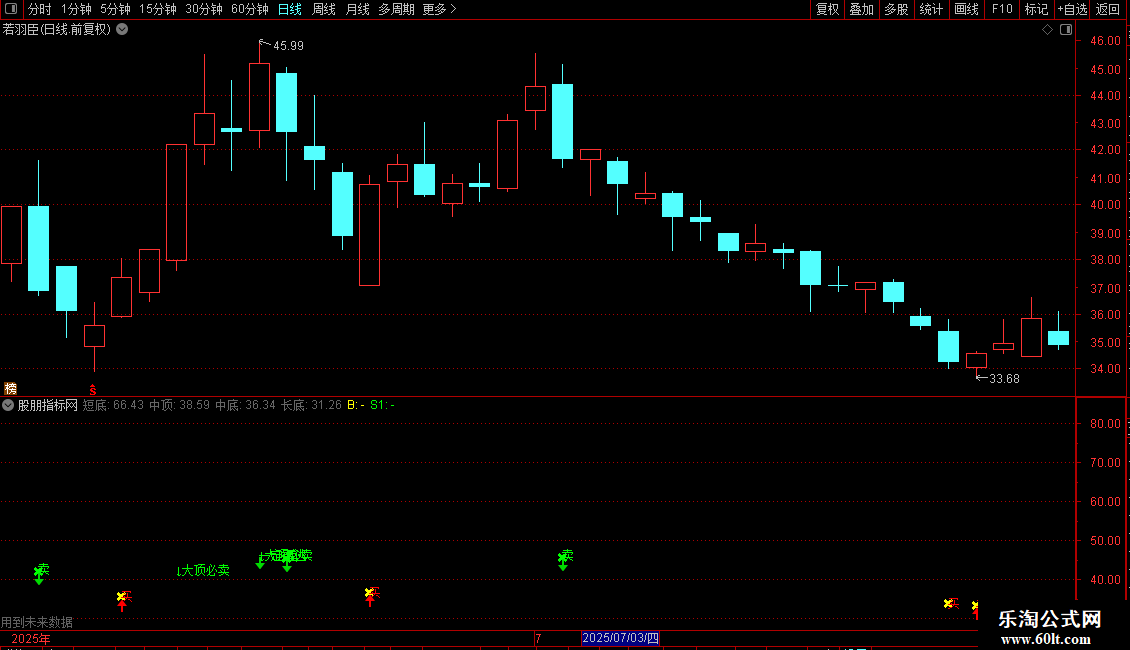Click the 中底: 36.34 indicator value
Viewport: 1130px width, 650px height.
pos(245,405)
